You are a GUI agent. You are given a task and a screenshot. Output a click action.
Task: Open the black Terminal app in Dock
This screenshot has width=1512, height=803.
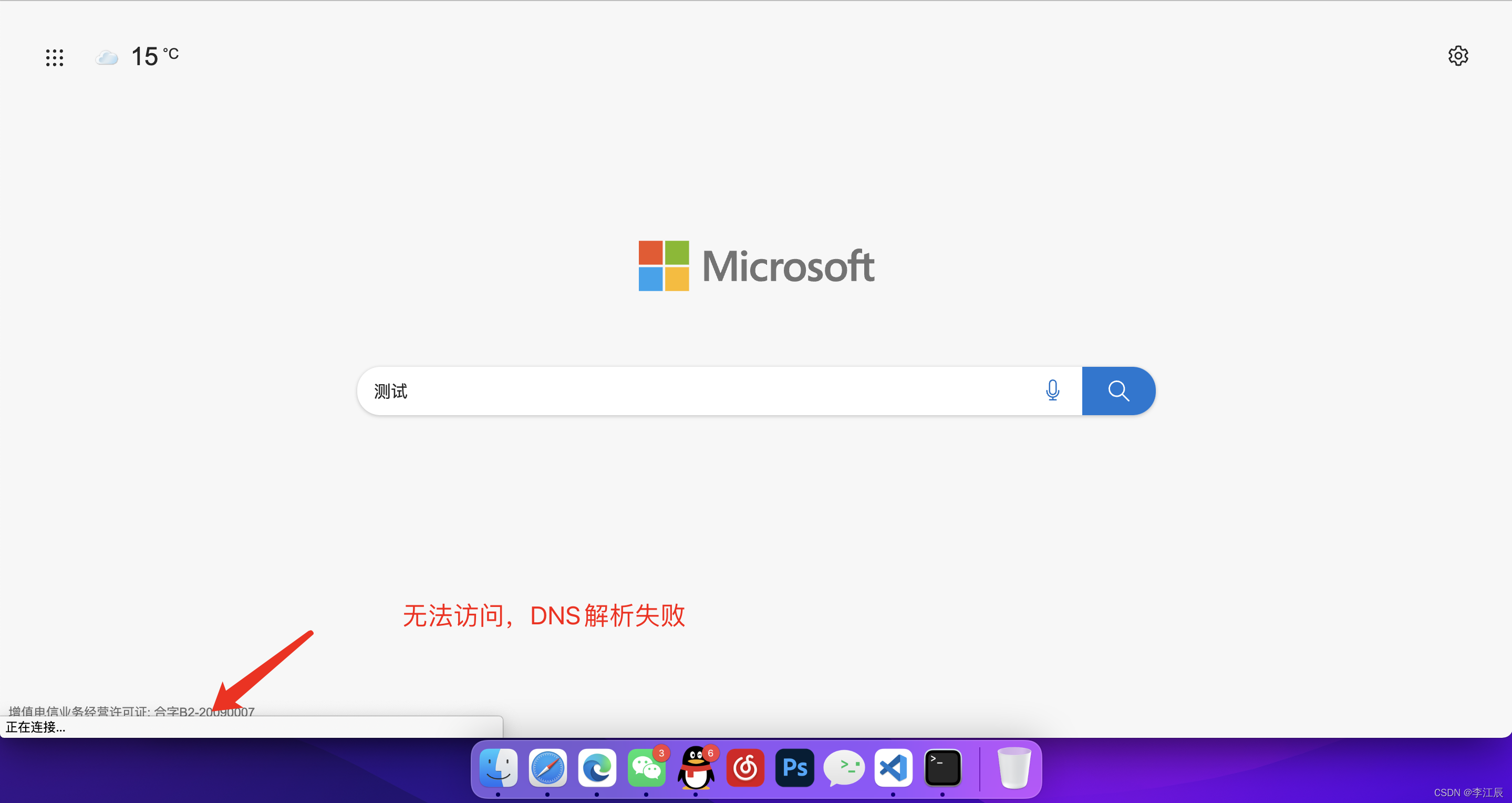click(943, 768)
